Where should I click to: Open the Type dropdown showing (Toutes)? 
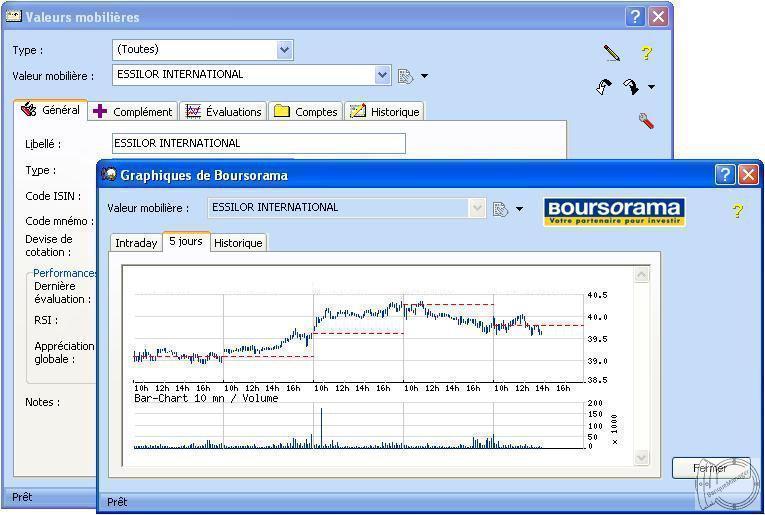point(284,49)
